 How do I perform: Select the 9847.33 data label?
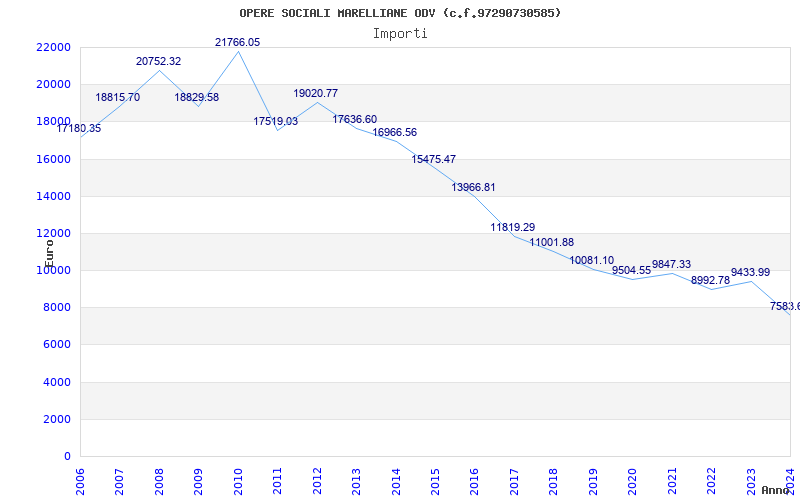[x=671, y=264]
